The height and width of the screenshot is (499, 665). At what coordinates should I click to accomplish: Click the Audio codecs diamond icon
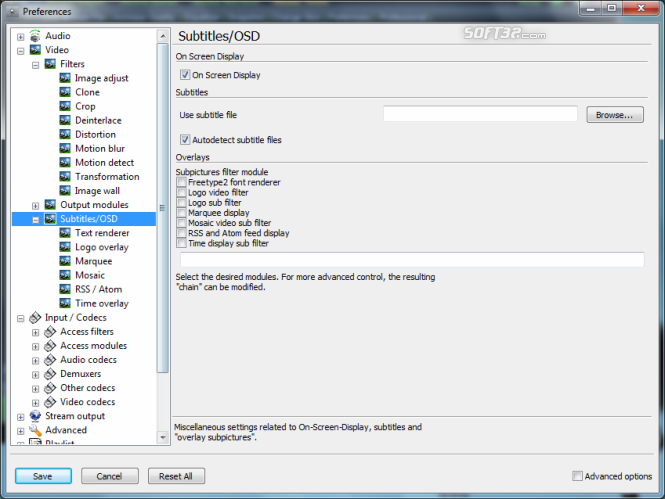coord(50,360)
